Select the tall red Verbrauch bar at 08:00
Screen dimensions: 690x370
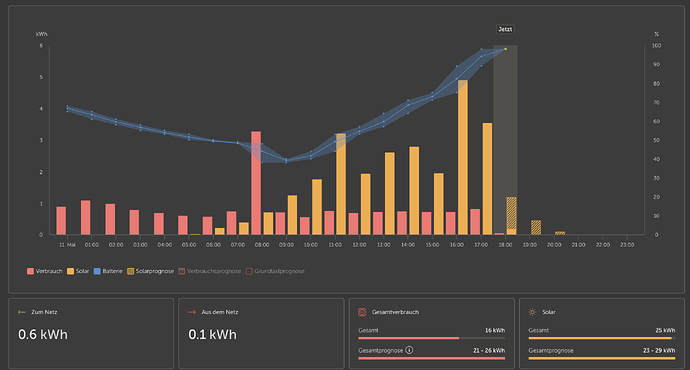(x=256, y=183)
